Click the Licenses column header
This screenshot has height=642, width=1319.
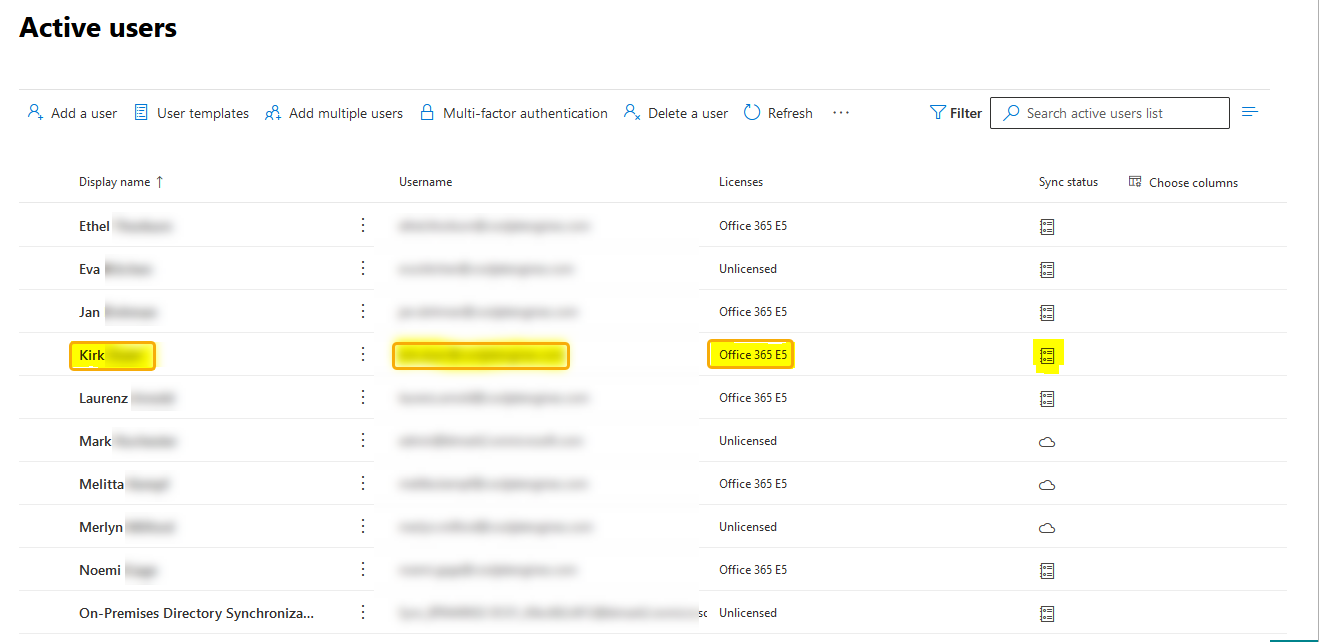tap(741, 182)
